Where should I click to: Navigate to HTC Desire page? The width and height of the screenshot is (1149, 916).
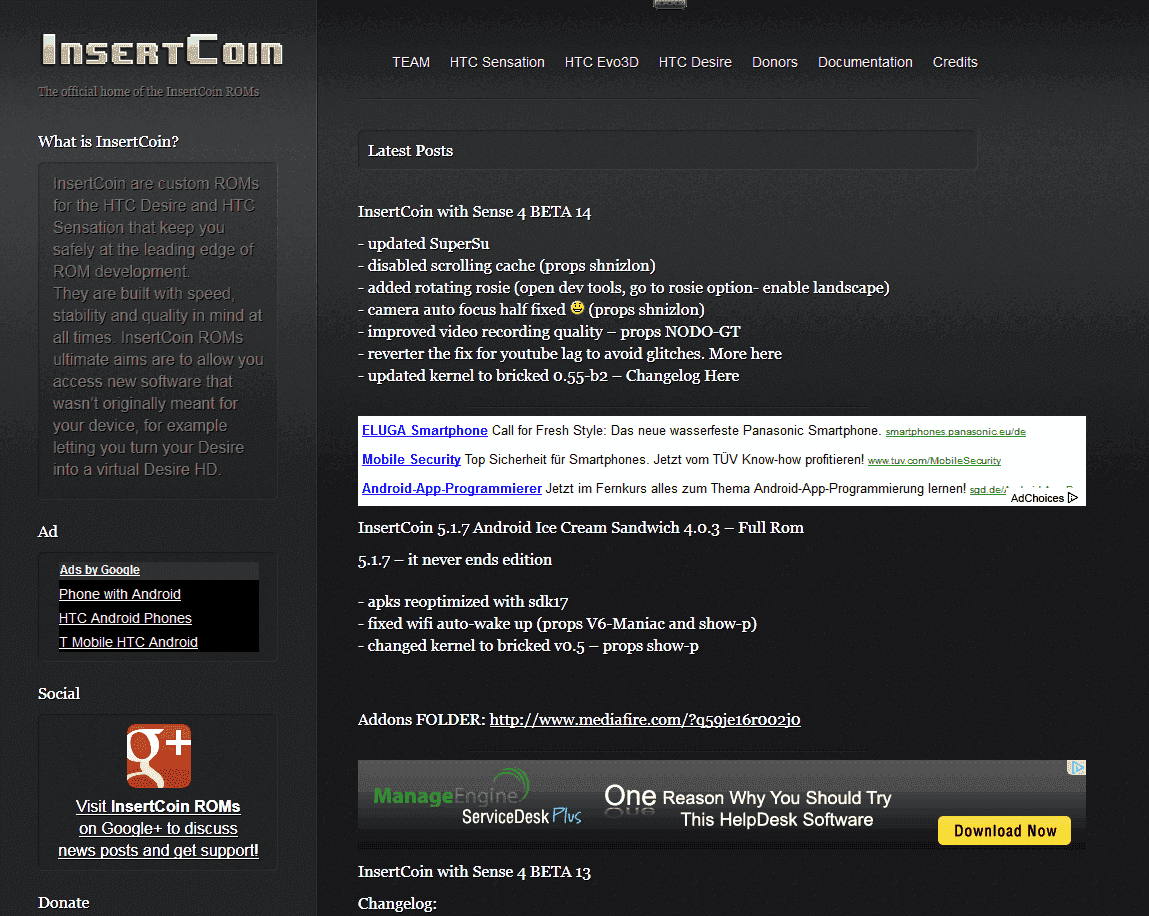click(695, 62)
